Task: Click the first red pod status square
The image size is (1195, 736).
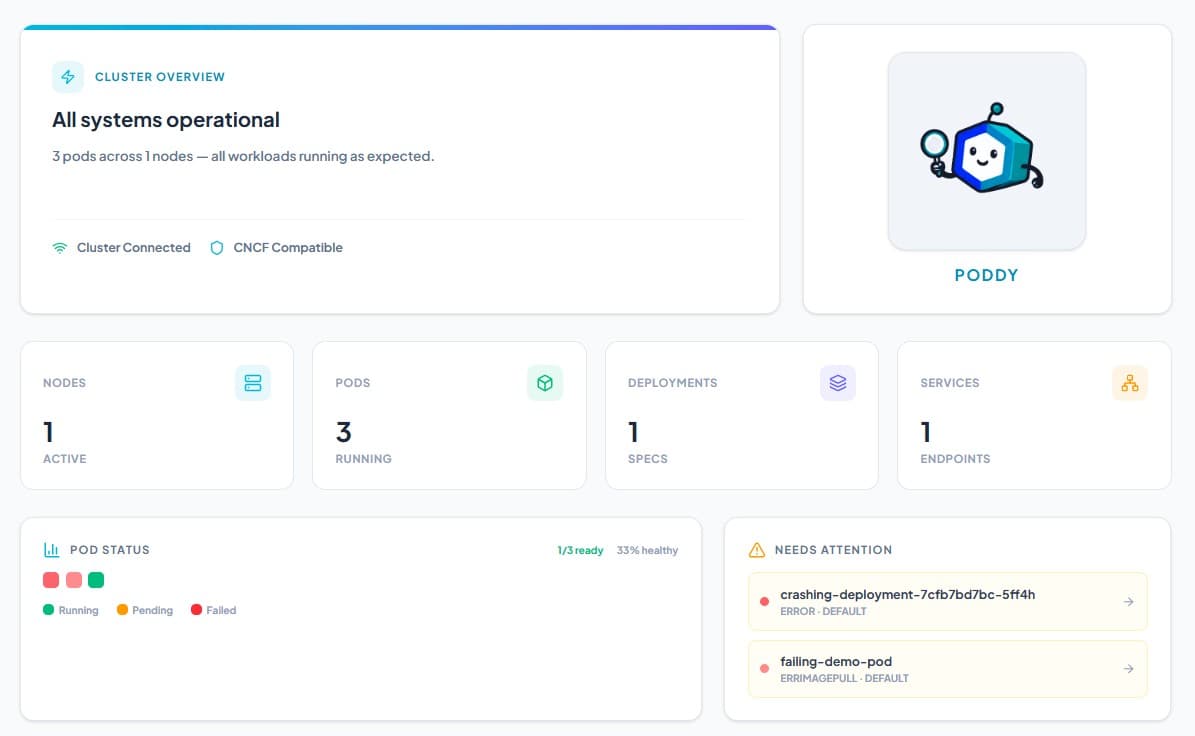Action: pyautogui.click(x=51, y=580)
